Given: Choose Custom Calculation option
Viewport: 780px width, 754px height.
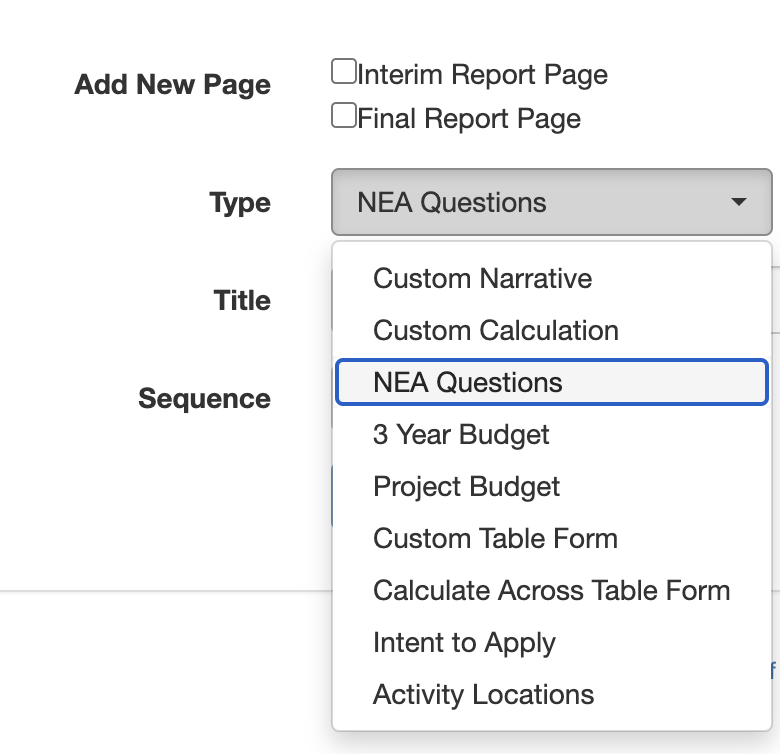Looking at the screenshot, I should [552, 330].
